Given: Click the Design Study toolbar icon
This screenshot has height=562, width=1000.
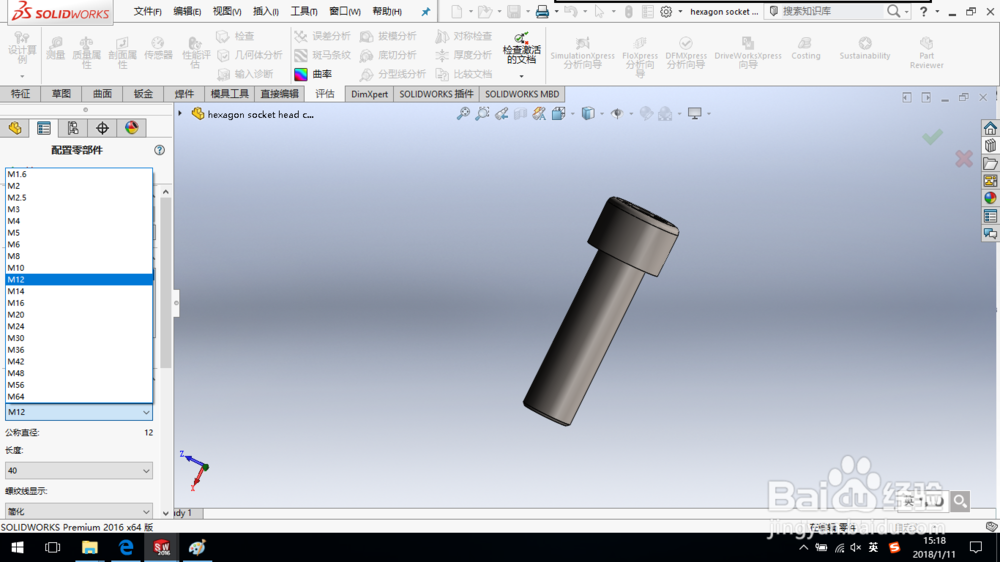Looking at the screenshot, I should 22,48.
